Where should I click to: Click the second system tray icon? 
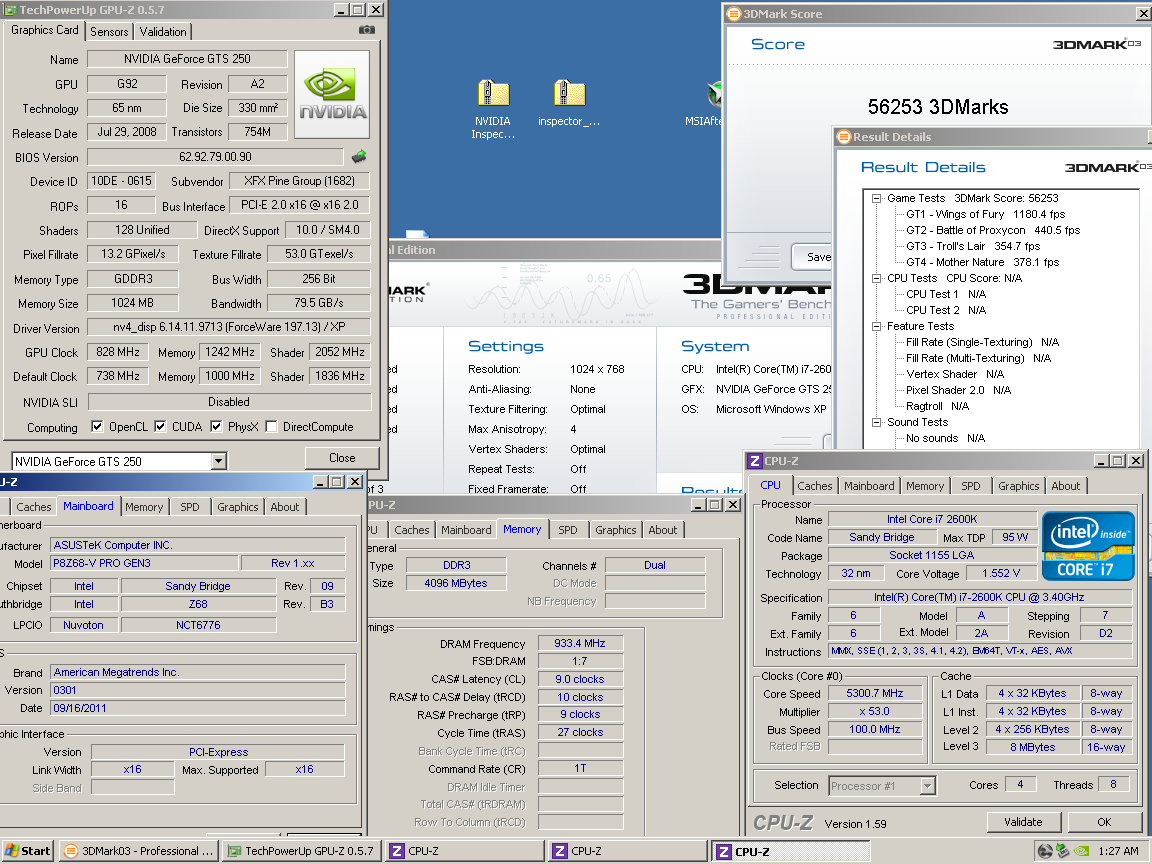pyautogui.click(x=1062, y=851)
